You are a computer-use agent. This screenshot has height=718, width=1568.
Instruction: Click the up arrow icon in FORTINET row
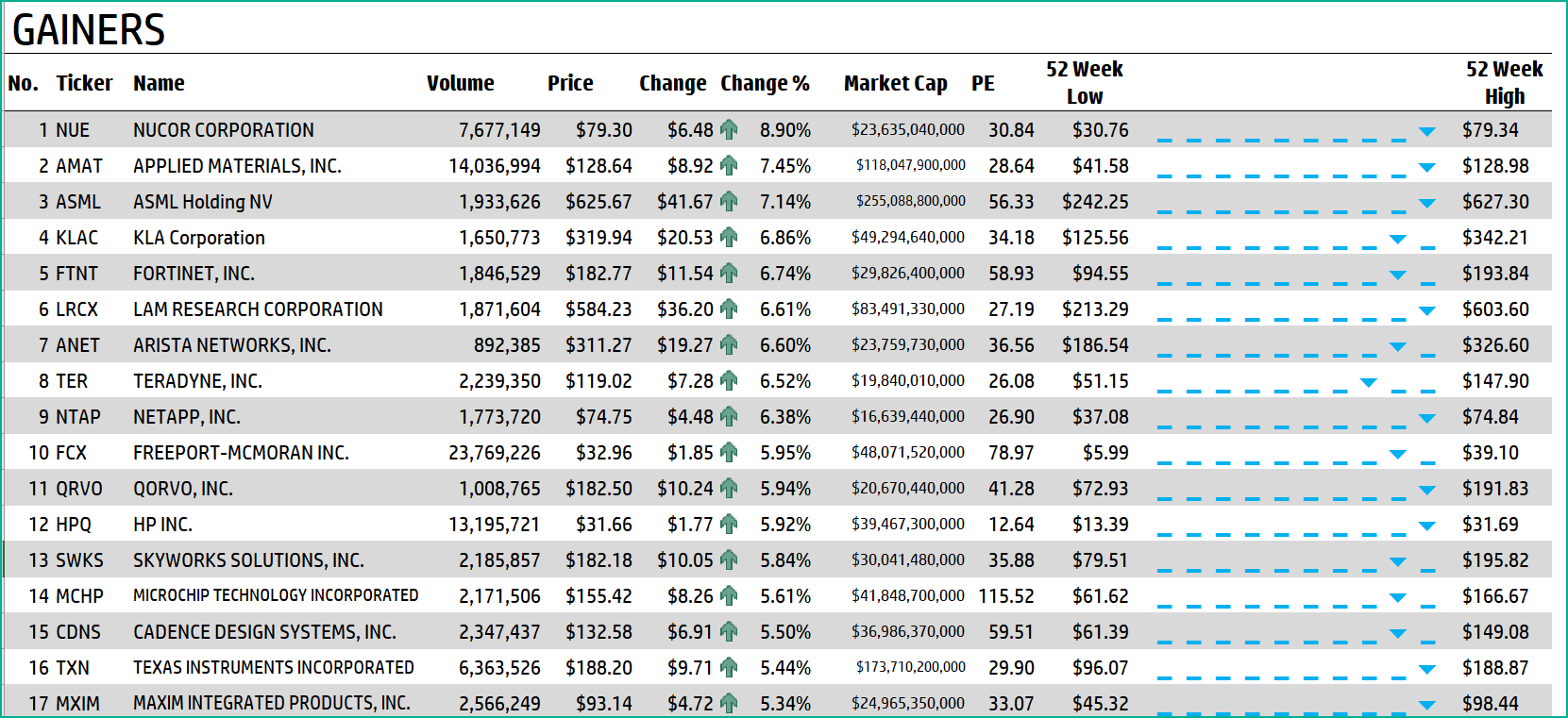pos(729,274)
